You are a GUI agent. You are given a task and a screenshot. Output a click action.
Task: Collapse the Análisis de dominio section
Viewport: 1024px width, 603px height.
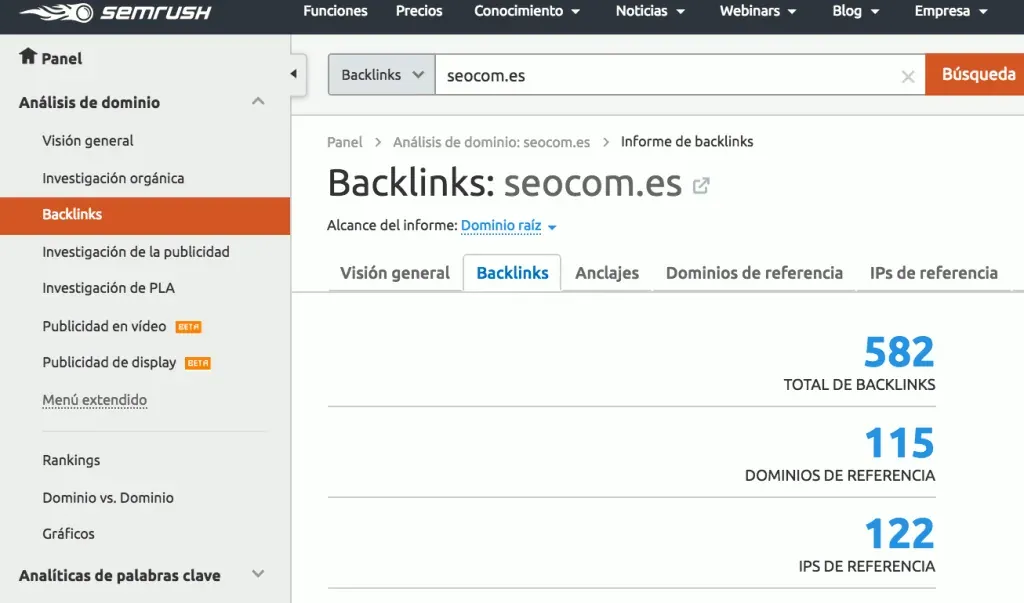point(258,101)
